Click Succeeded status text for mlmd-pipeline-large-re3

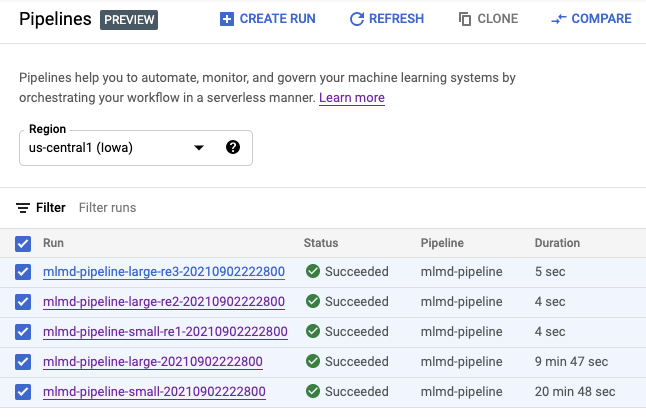pos(357,272)
